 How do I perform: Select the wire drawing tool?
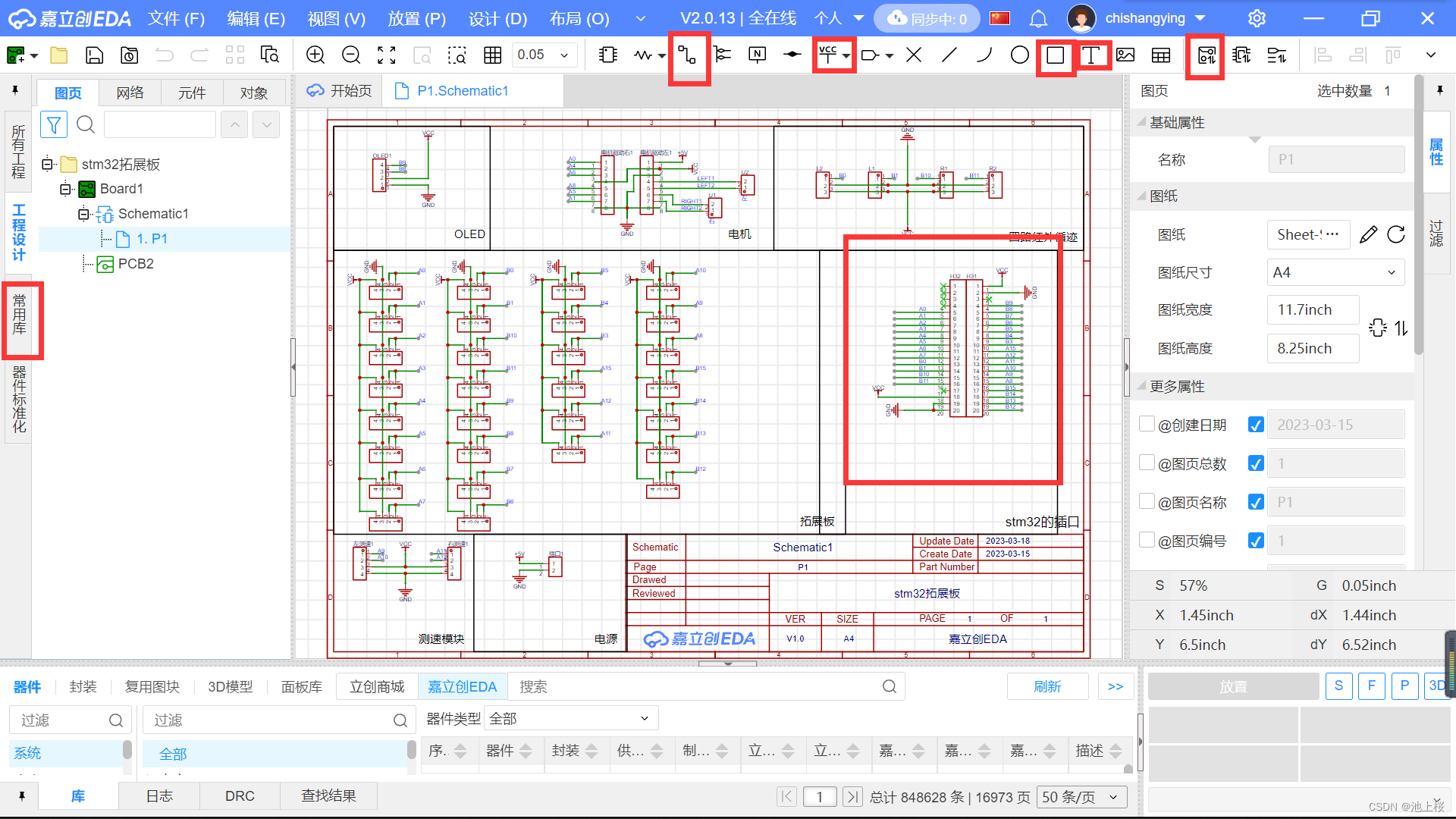click(x=687, y=55)
